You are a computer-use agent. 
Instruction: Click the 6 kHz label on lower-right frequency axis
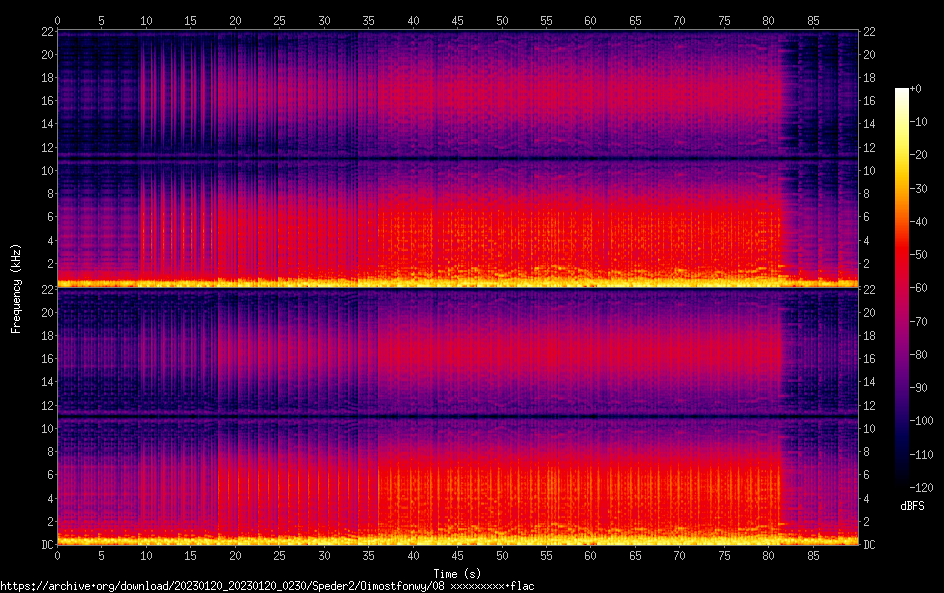point(868,475)
